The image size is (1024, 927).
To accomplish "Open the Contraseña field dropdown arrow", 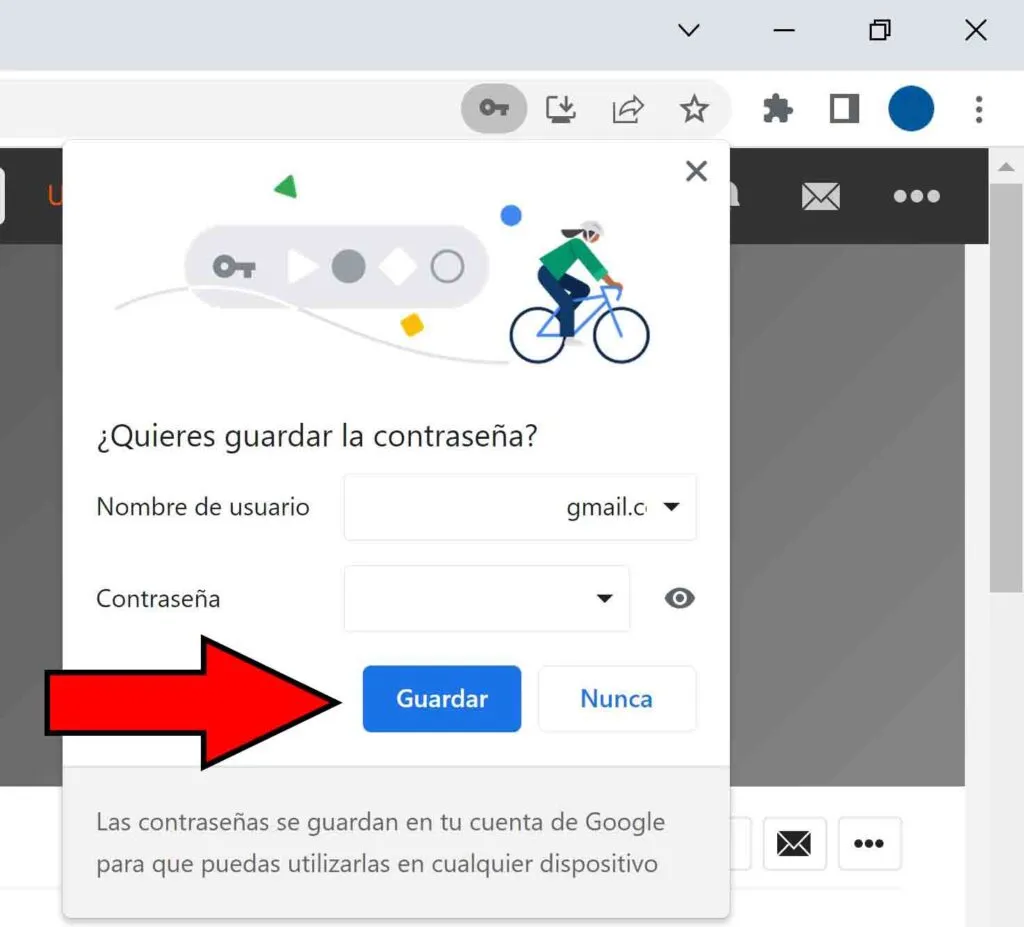I will (604, 598).
